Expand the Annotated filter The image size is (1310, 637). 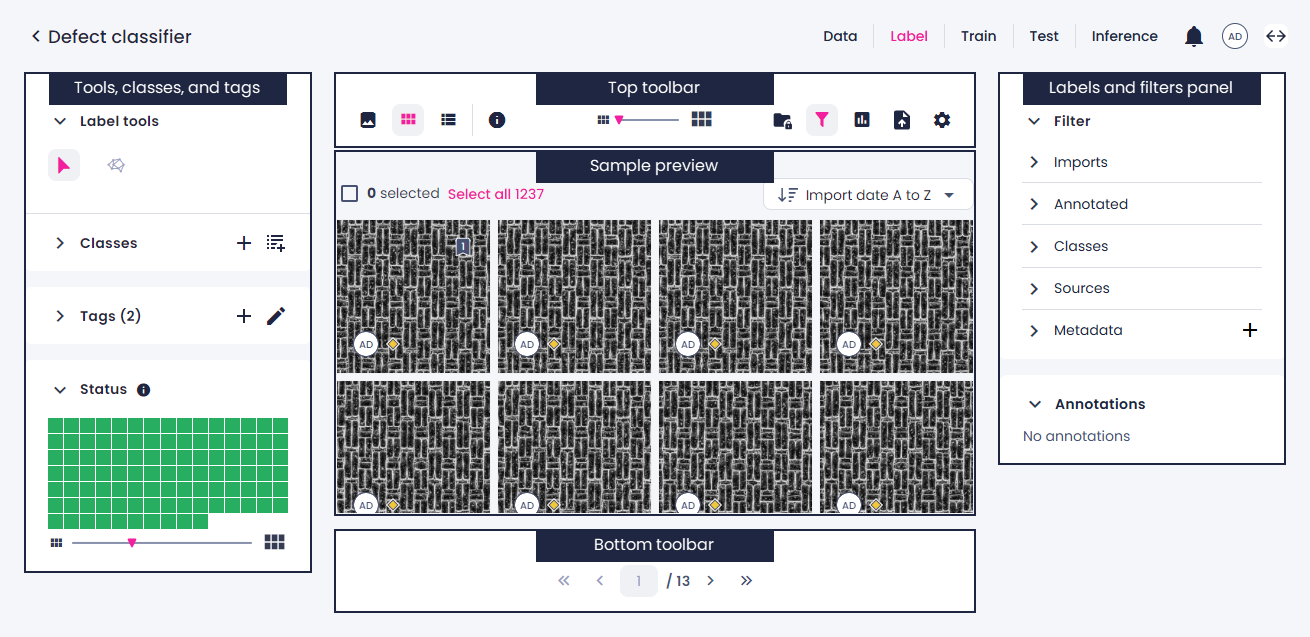tap(1035, 204)
